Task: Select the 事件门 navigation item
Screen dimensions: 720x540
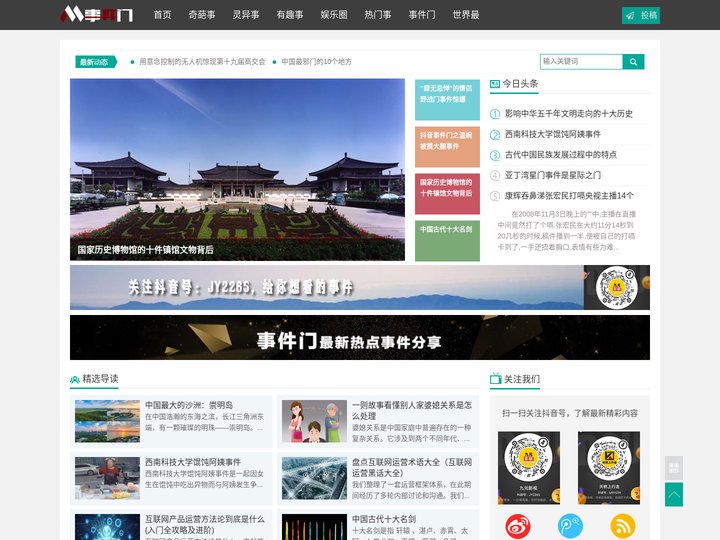Action: [x=422, y=15]
